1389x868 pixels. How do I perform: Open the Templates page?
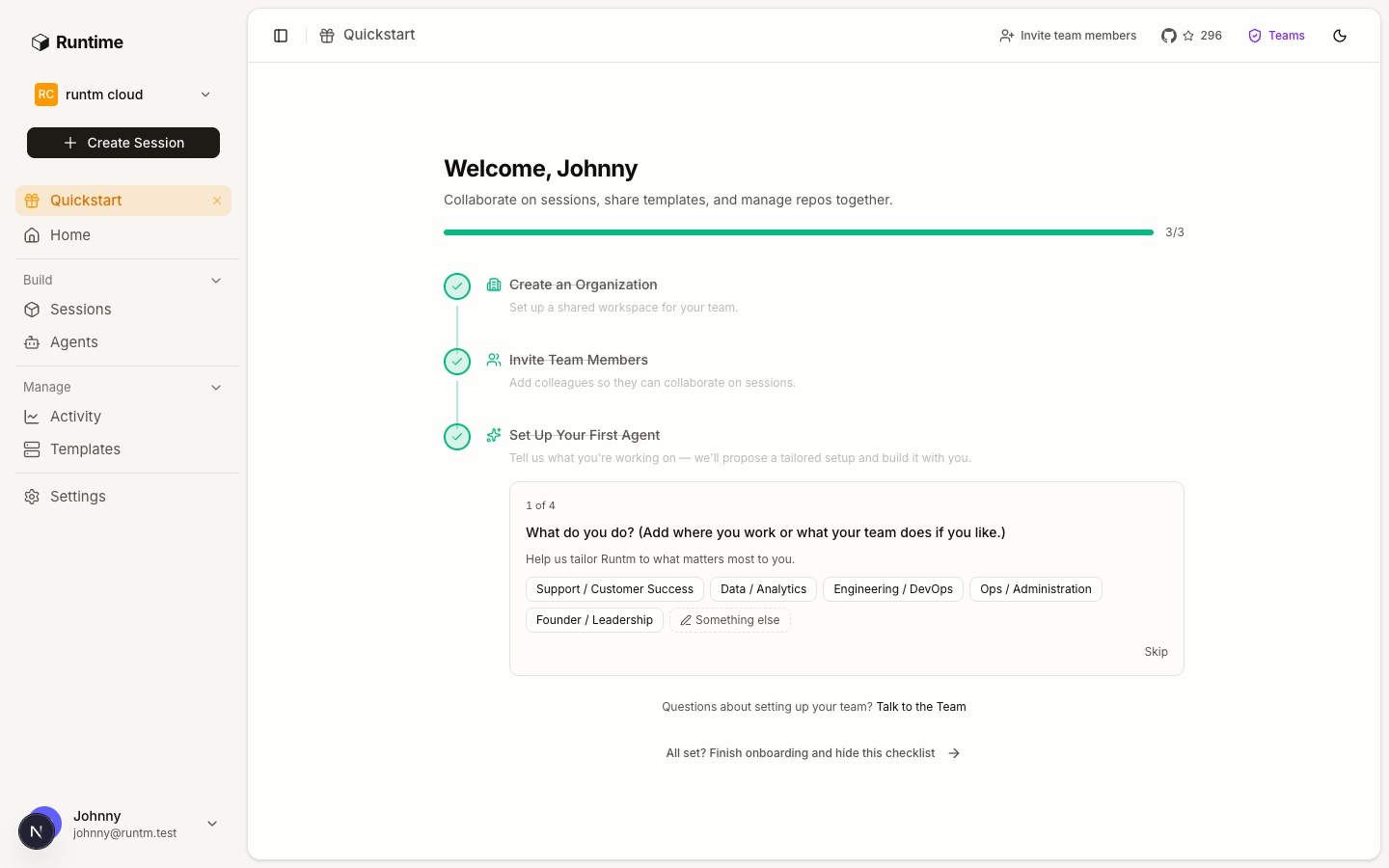pyautogui.click(x=123, y=449)
